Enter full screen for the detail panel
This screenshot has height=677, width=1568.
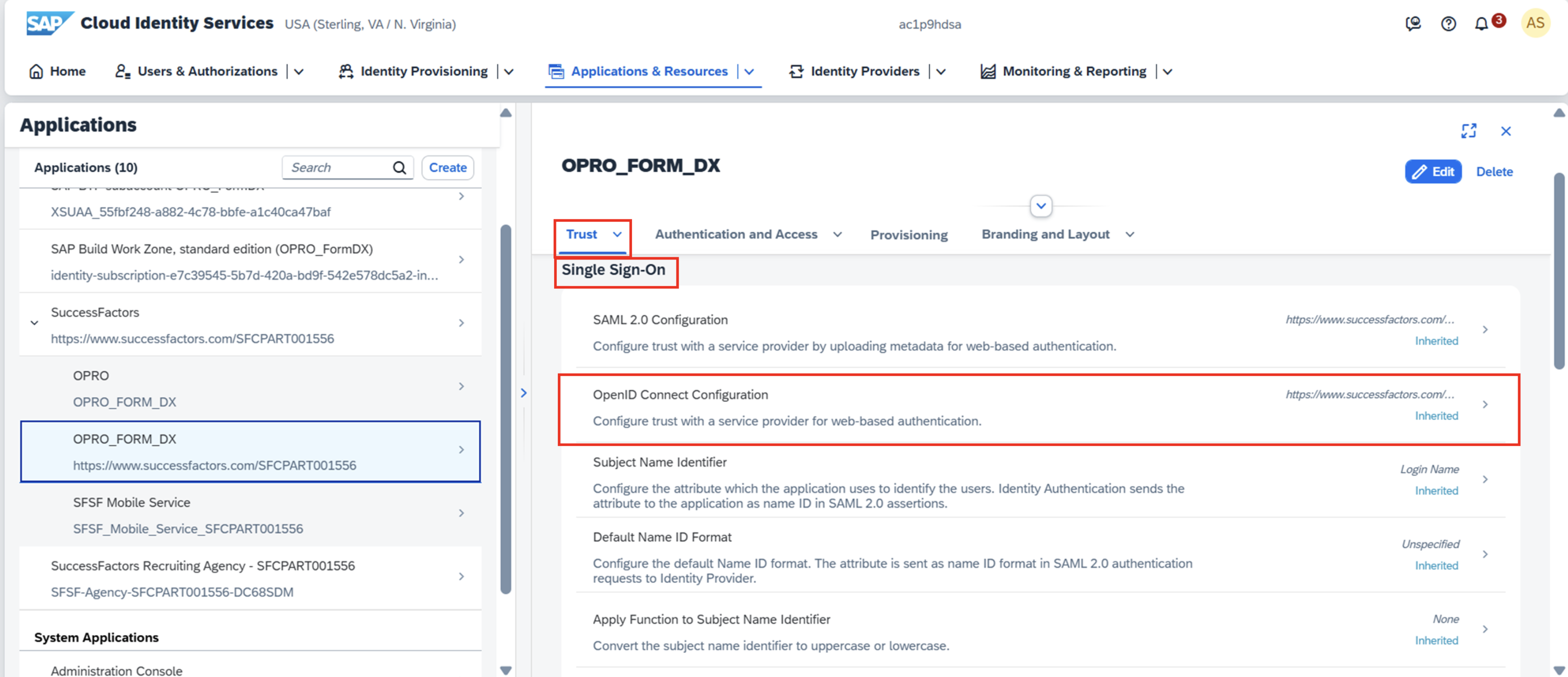[1469, 131]
